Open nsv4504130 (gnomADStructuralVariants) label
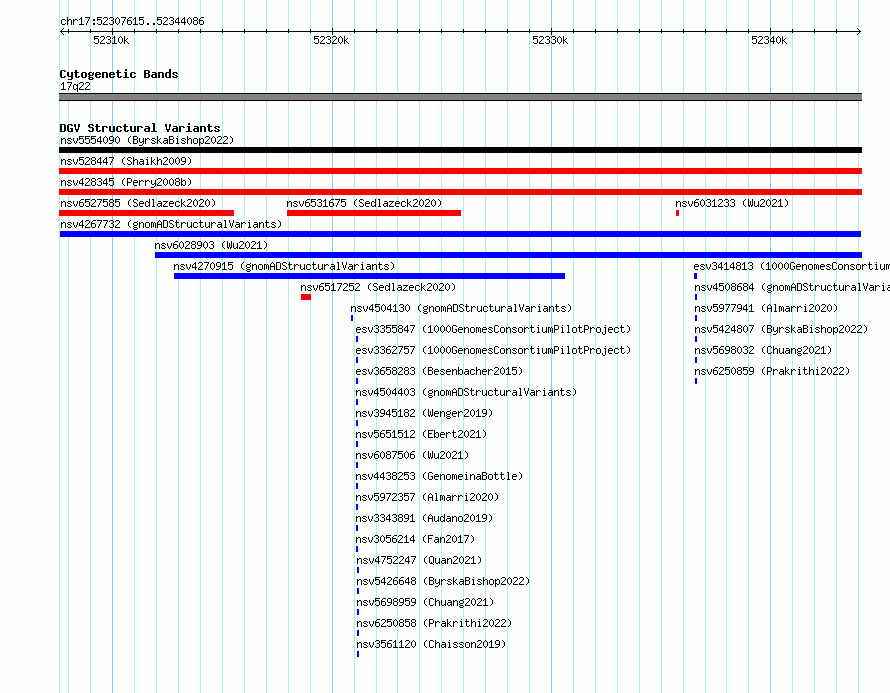 click(x=461, y=308)
